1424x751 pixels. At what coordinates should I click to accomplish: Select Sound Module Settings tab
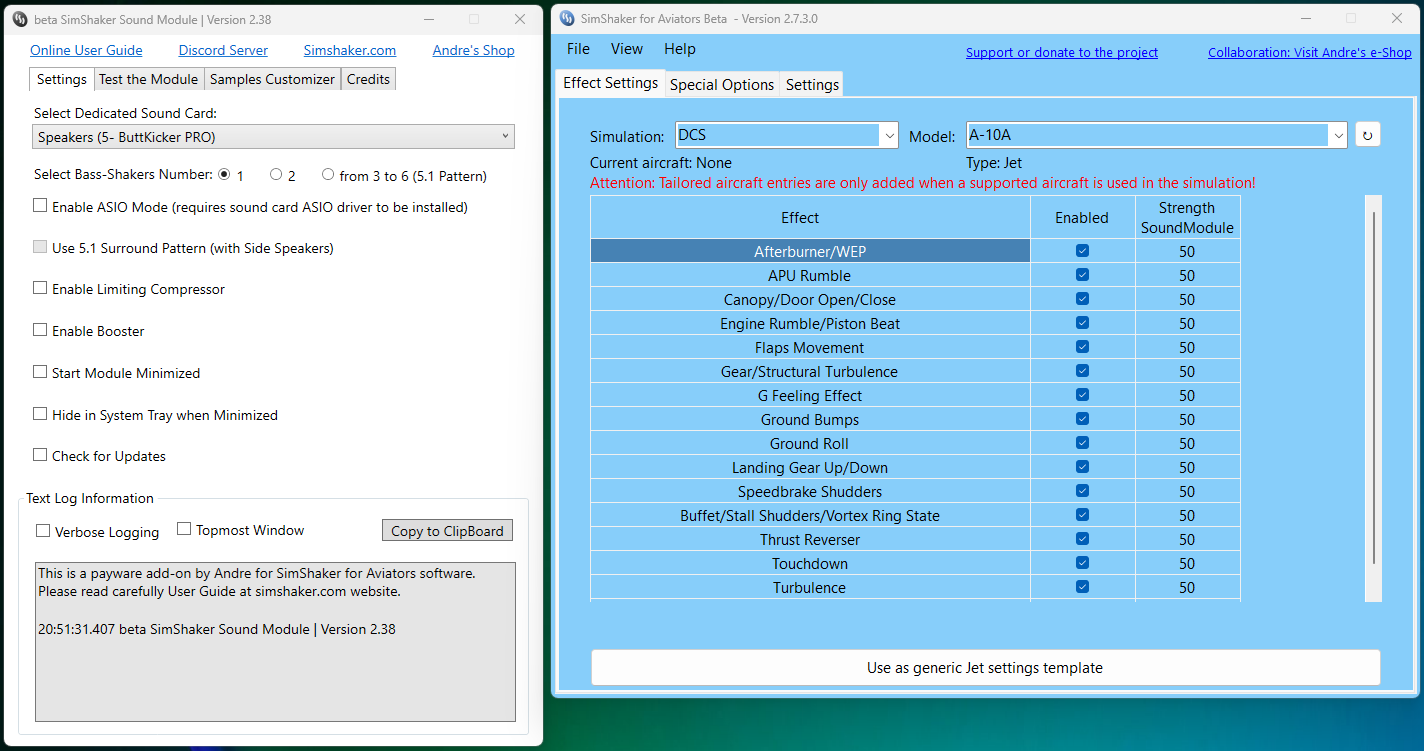(x=62, y=79)
